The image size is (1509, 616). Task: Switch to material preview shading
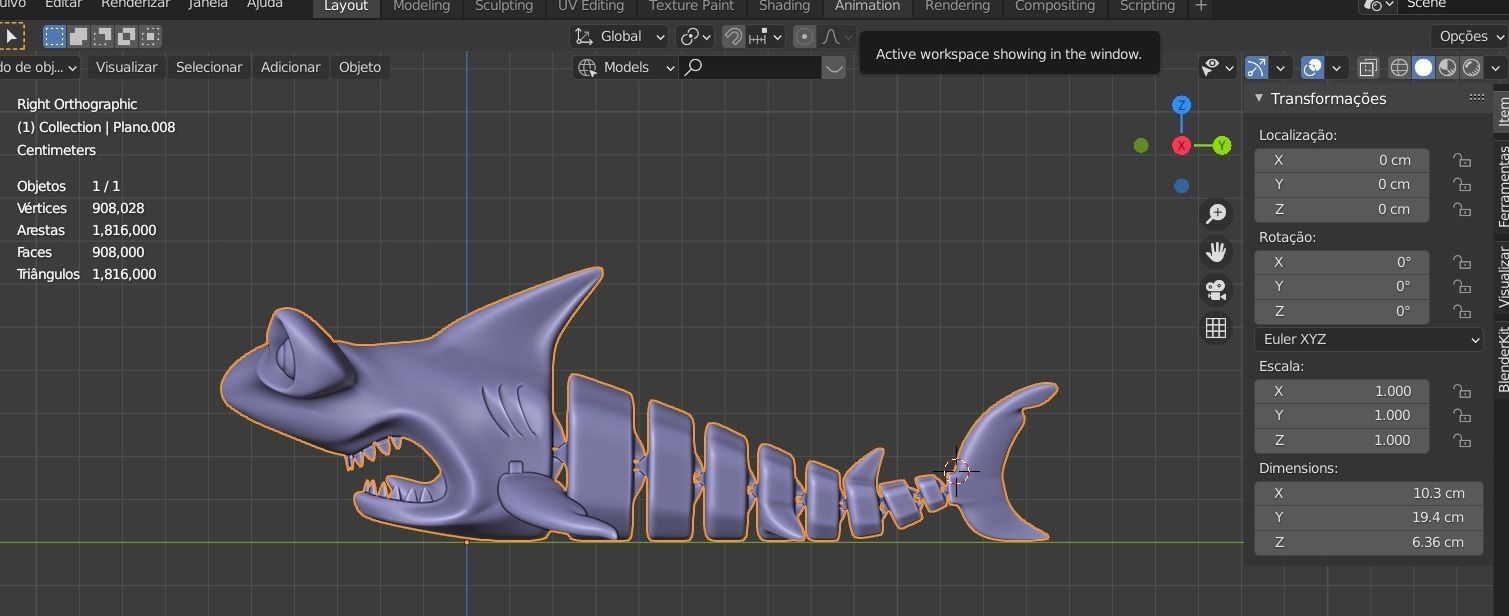click(x=1447, y=67)
